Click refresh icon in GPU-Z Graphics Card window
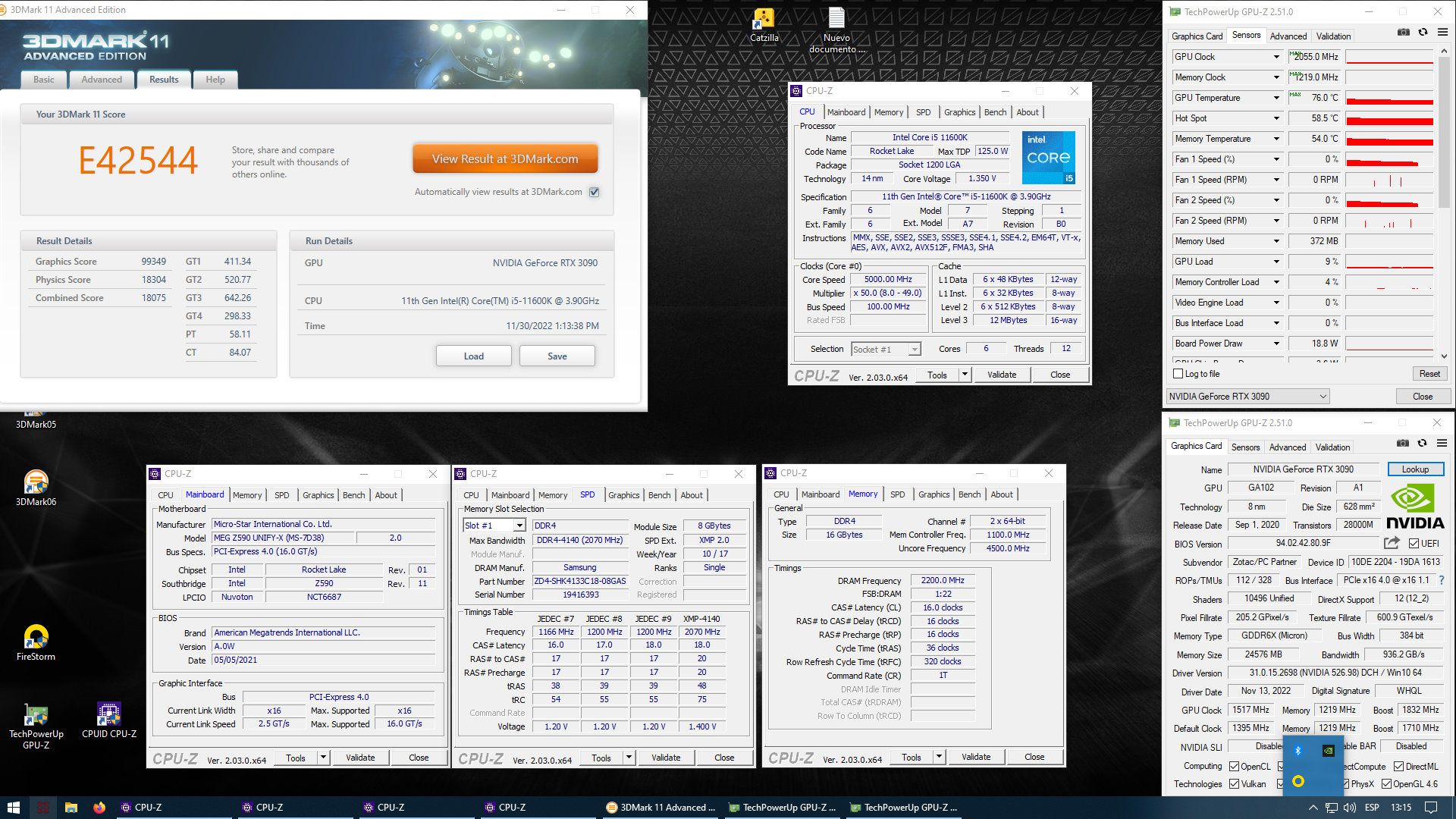The height and width of the screenshot is (819, 1456). (x=1422, y=443)
